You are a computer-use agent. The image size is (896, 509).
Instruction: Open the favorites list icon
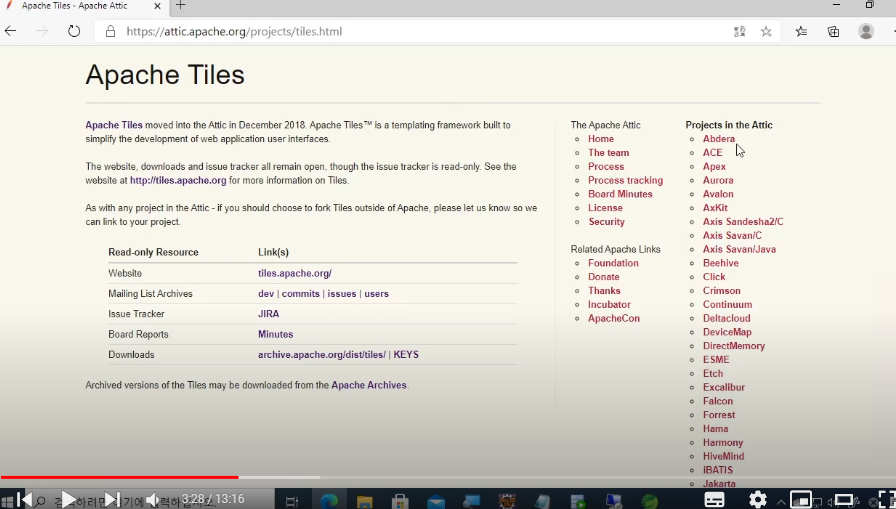pos(801,31)
